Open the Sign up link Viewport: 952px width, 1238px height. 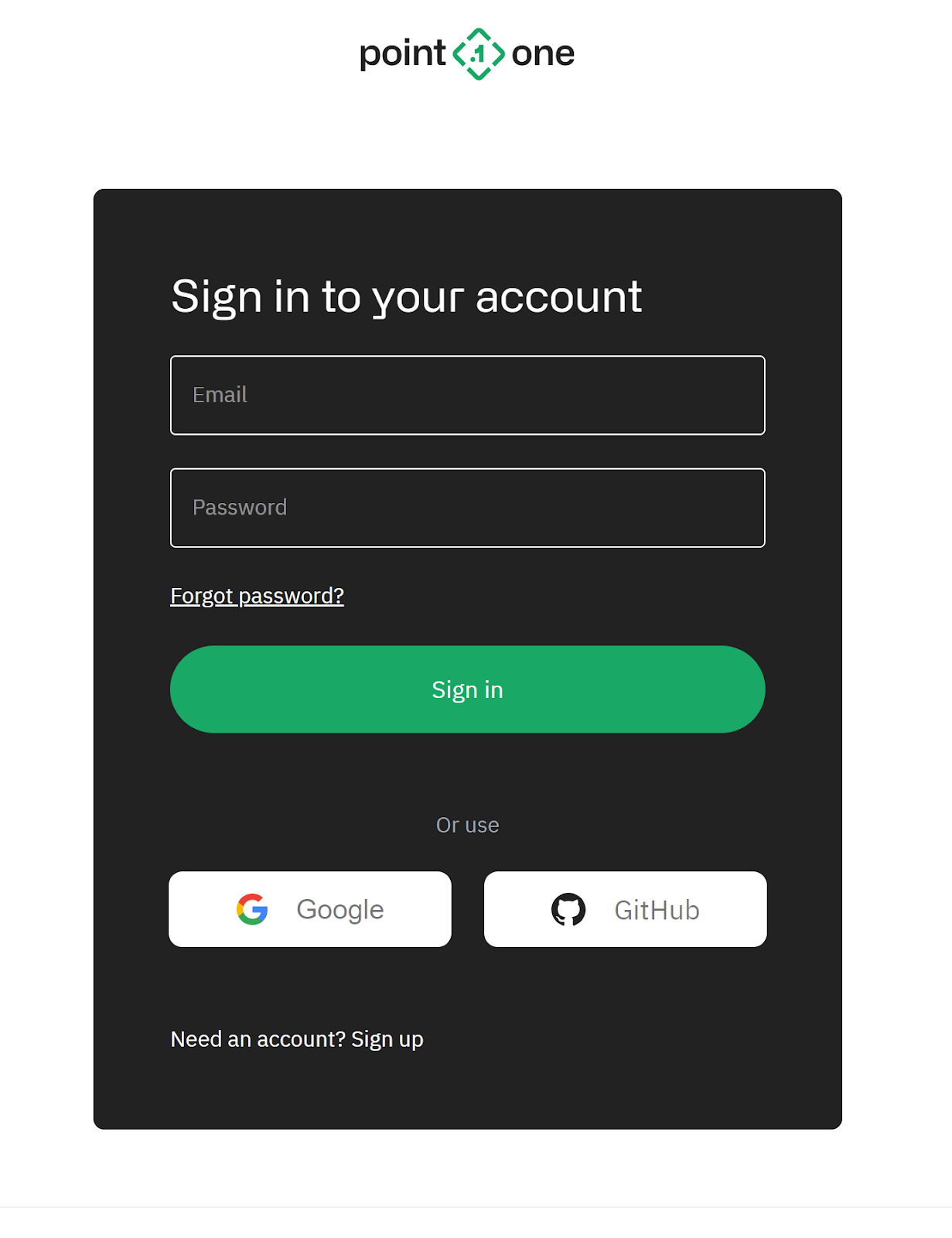[387, 1039]
